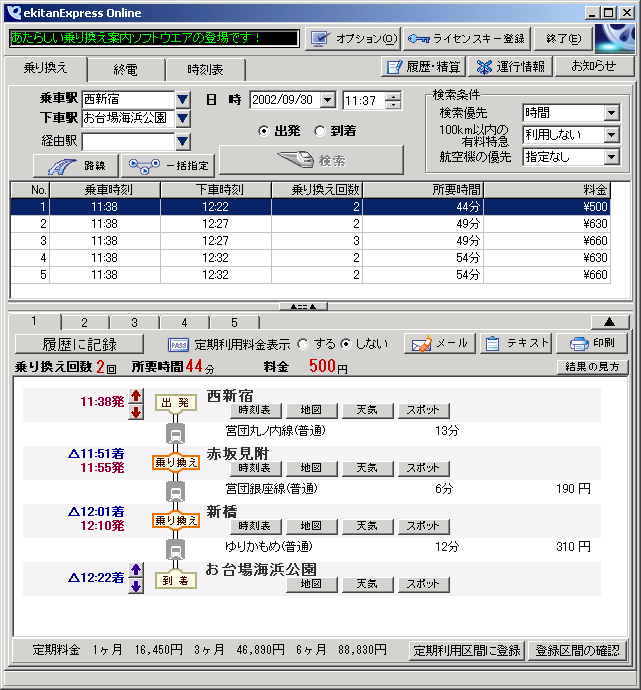Screen dimensions: 641x690
Task: Click the 履歴に記録 button
Action: [79, 344]
